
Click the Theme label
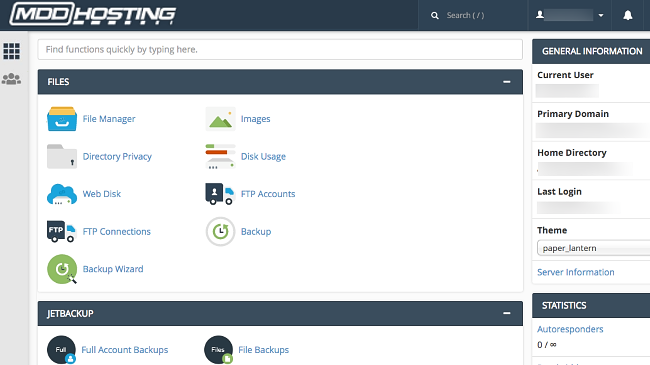552,230
